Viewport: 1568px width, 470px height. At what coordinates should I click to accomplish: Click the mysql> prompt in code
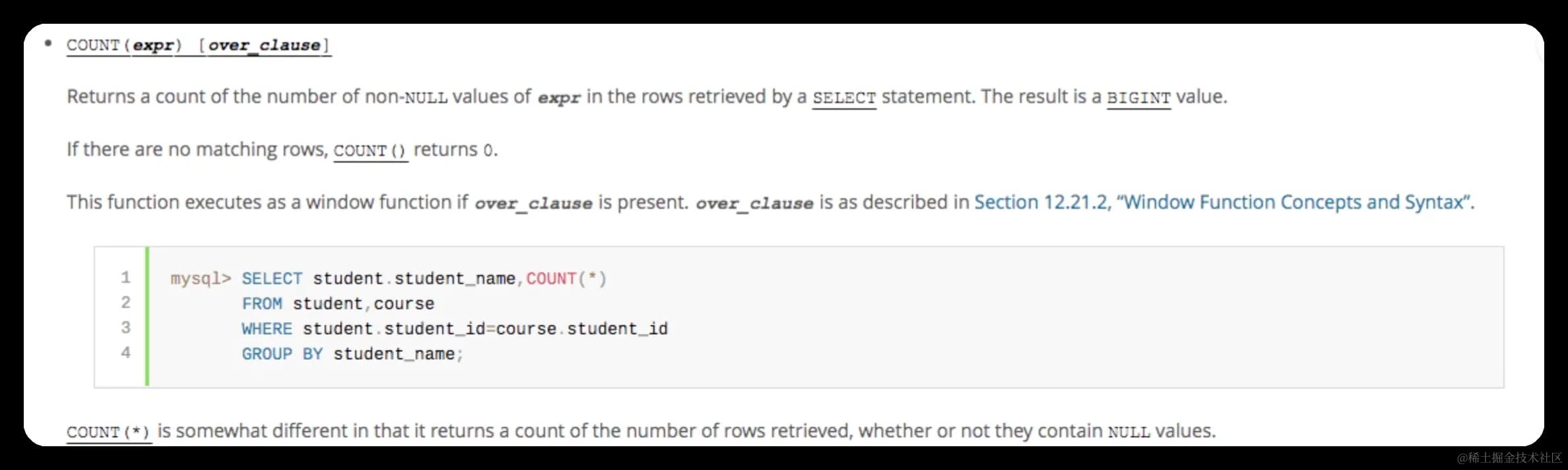click(201, 279)
